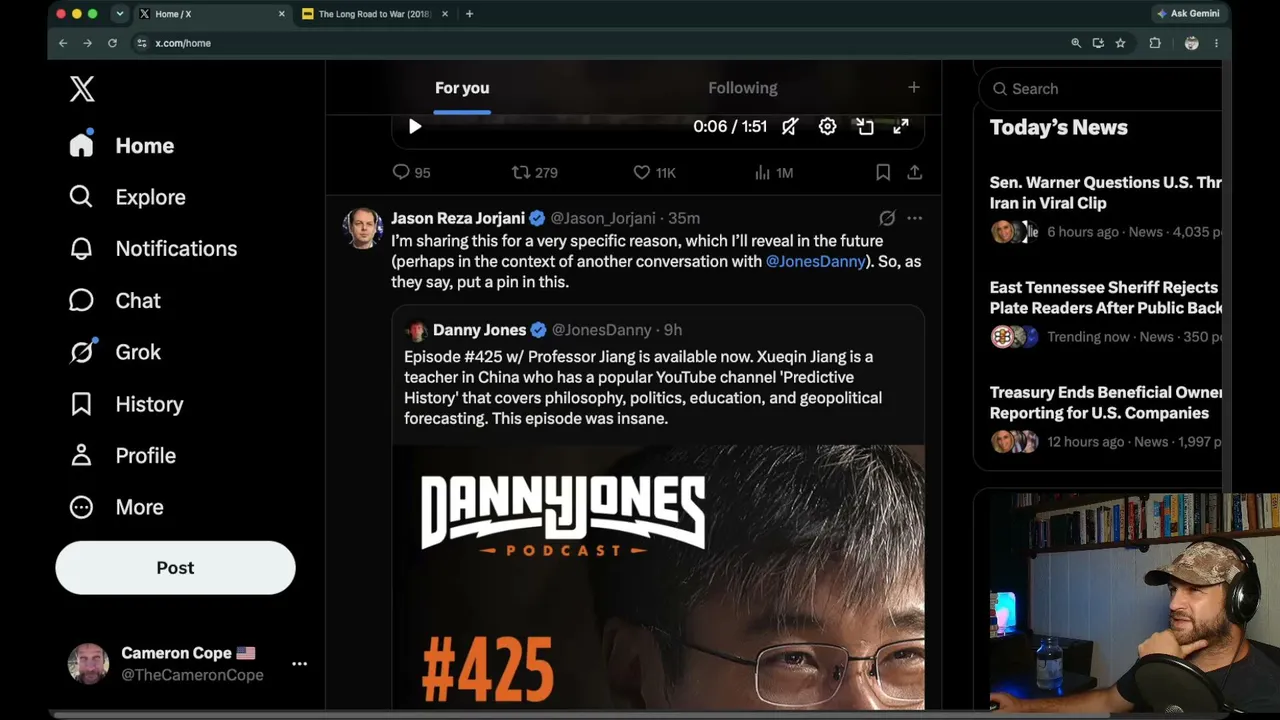Open Treasury Ends Beneficial Ownership story
Screen dimensions: 1280x720
[x=1105, y=403]
